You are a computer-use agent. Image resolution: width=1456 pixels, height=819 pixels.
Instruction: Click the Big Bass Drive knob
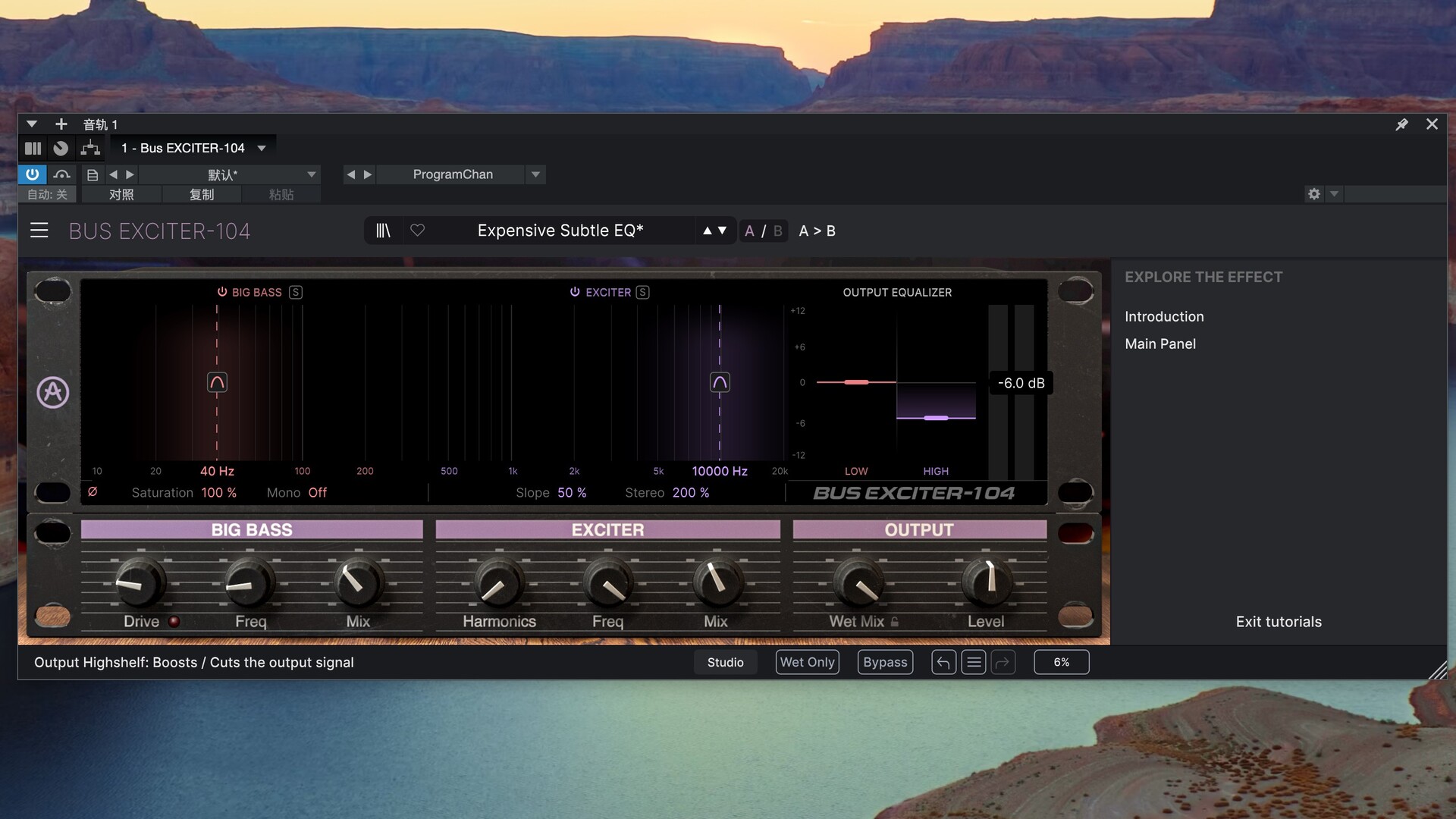[140, 582]
